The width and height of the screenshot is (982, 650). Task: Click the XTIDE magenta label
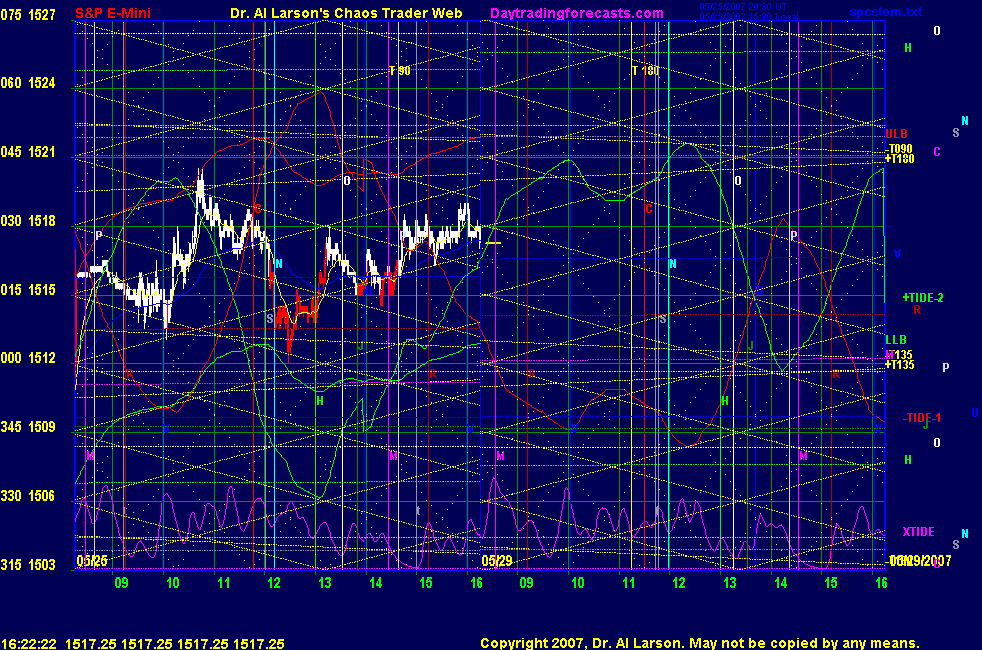(919, 532)
